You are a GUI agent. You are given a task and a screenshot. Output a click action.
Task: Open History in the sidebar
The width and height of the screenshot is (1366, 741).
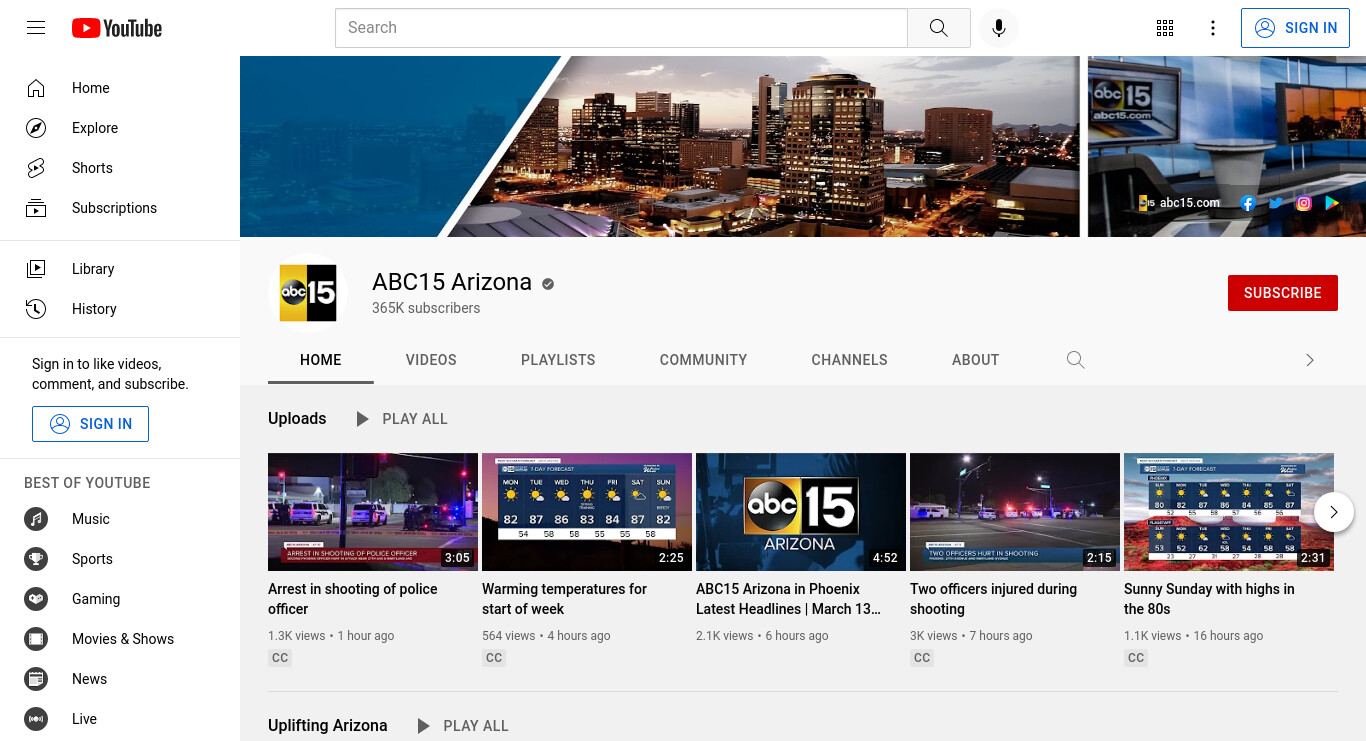120,309
